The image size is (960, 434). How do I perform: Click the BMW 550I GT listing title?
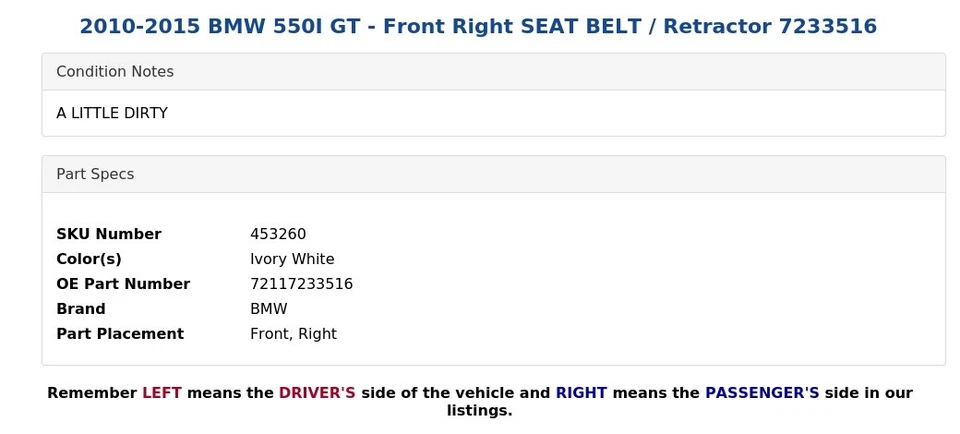pos(478,26)
